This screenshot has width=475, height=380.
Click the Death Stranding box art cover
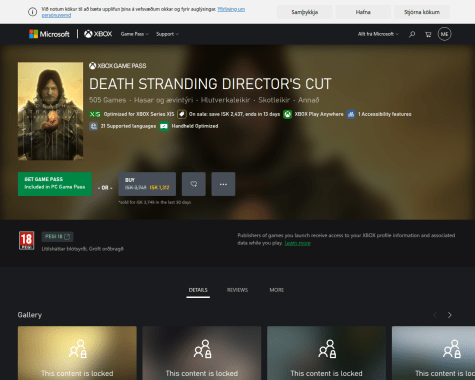coord(50,111)
